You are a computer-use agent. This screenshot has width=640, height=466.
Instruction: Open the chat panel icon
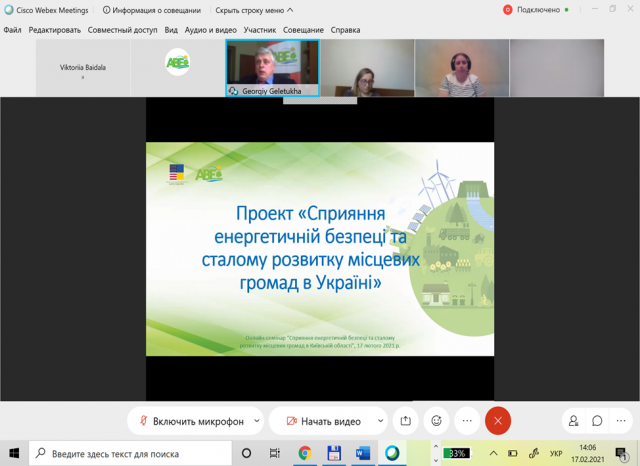(597, 421)
